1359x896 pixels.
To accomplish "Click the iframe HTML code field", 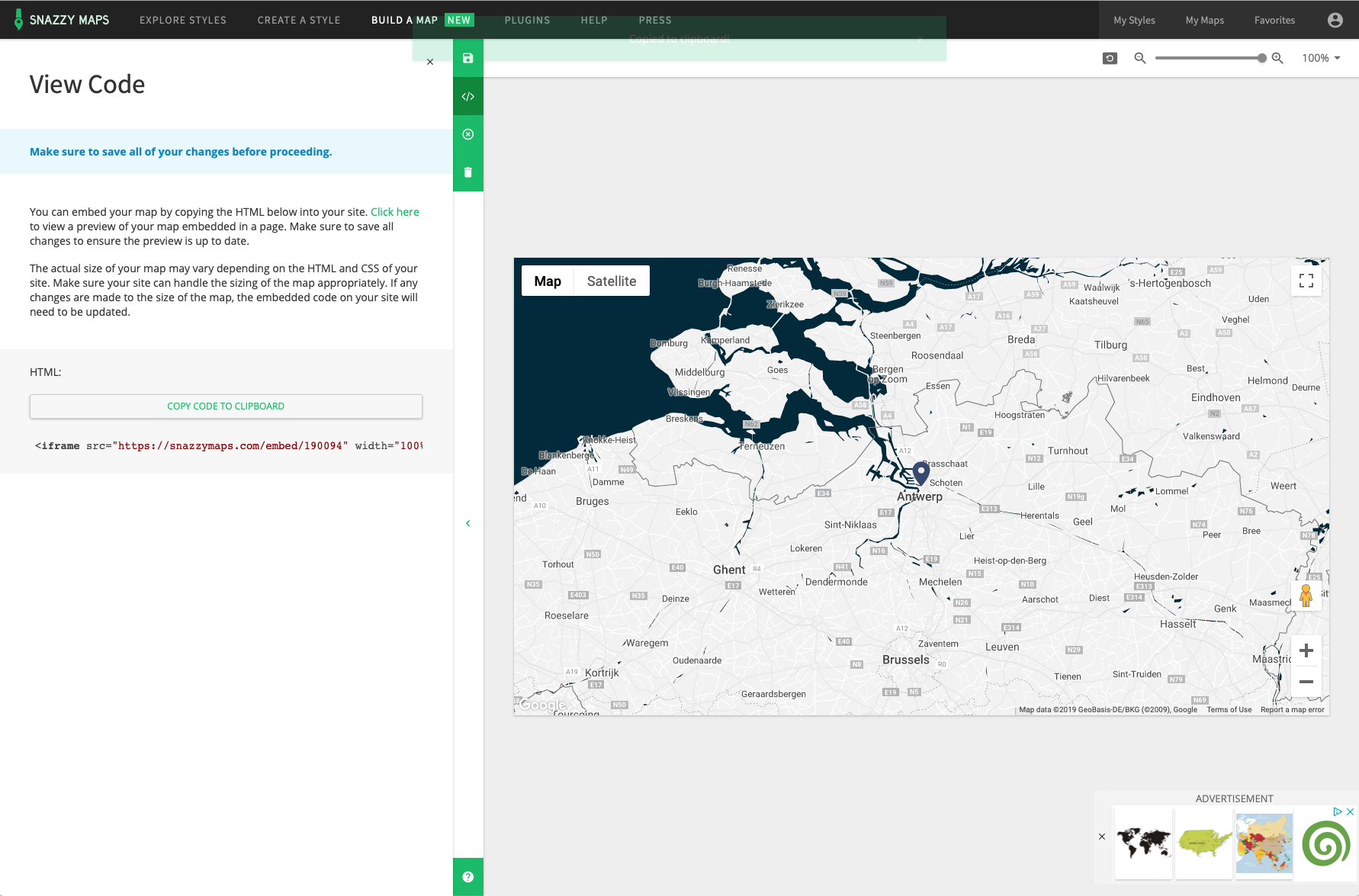I will [228, 446].
